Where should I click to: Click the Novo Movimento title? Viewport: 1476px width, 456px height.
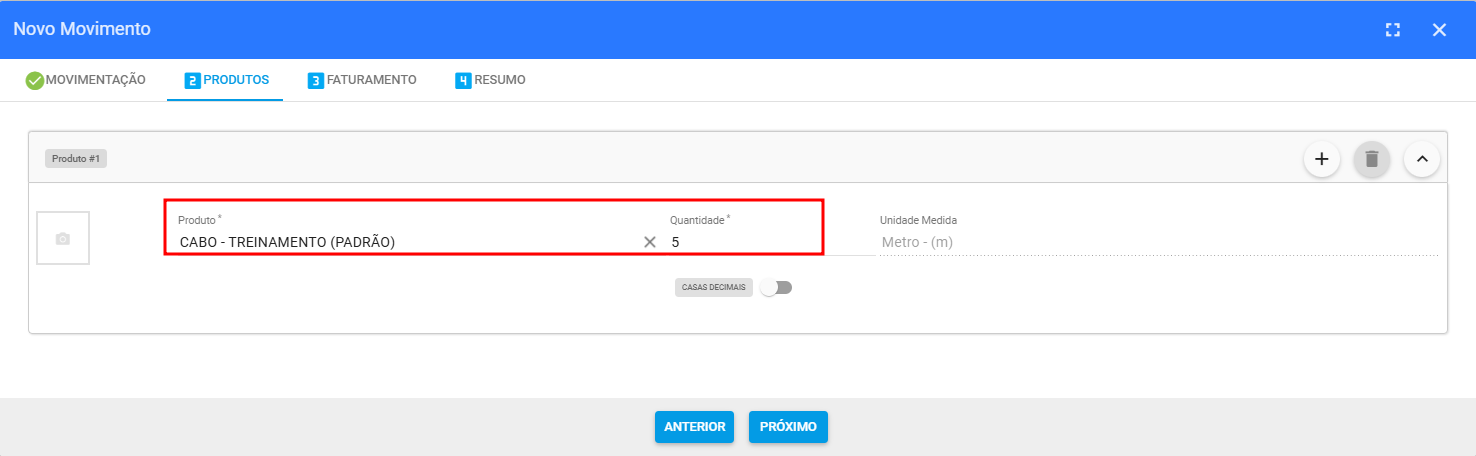(82, 29)
